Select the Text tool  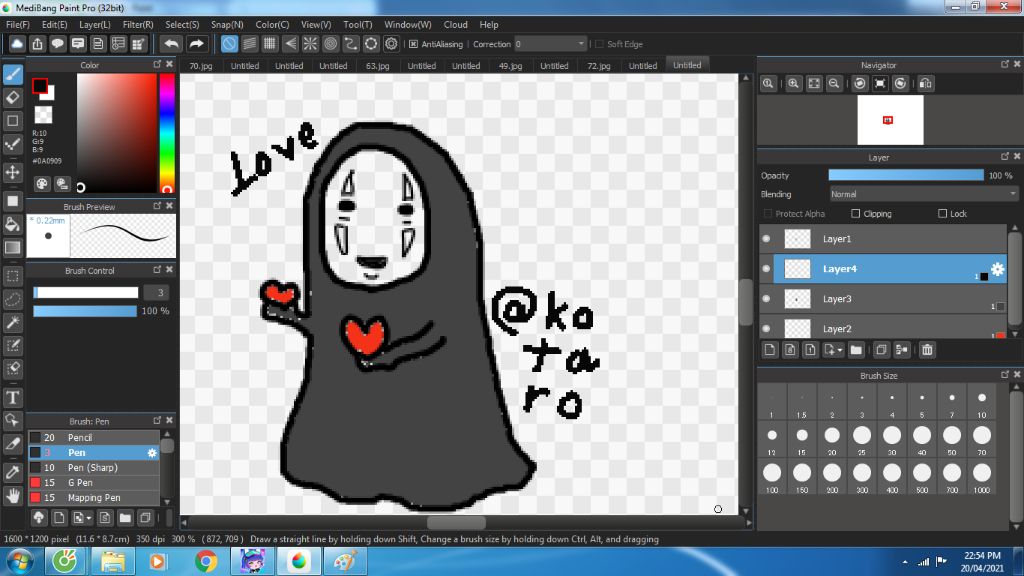[13, 397]
